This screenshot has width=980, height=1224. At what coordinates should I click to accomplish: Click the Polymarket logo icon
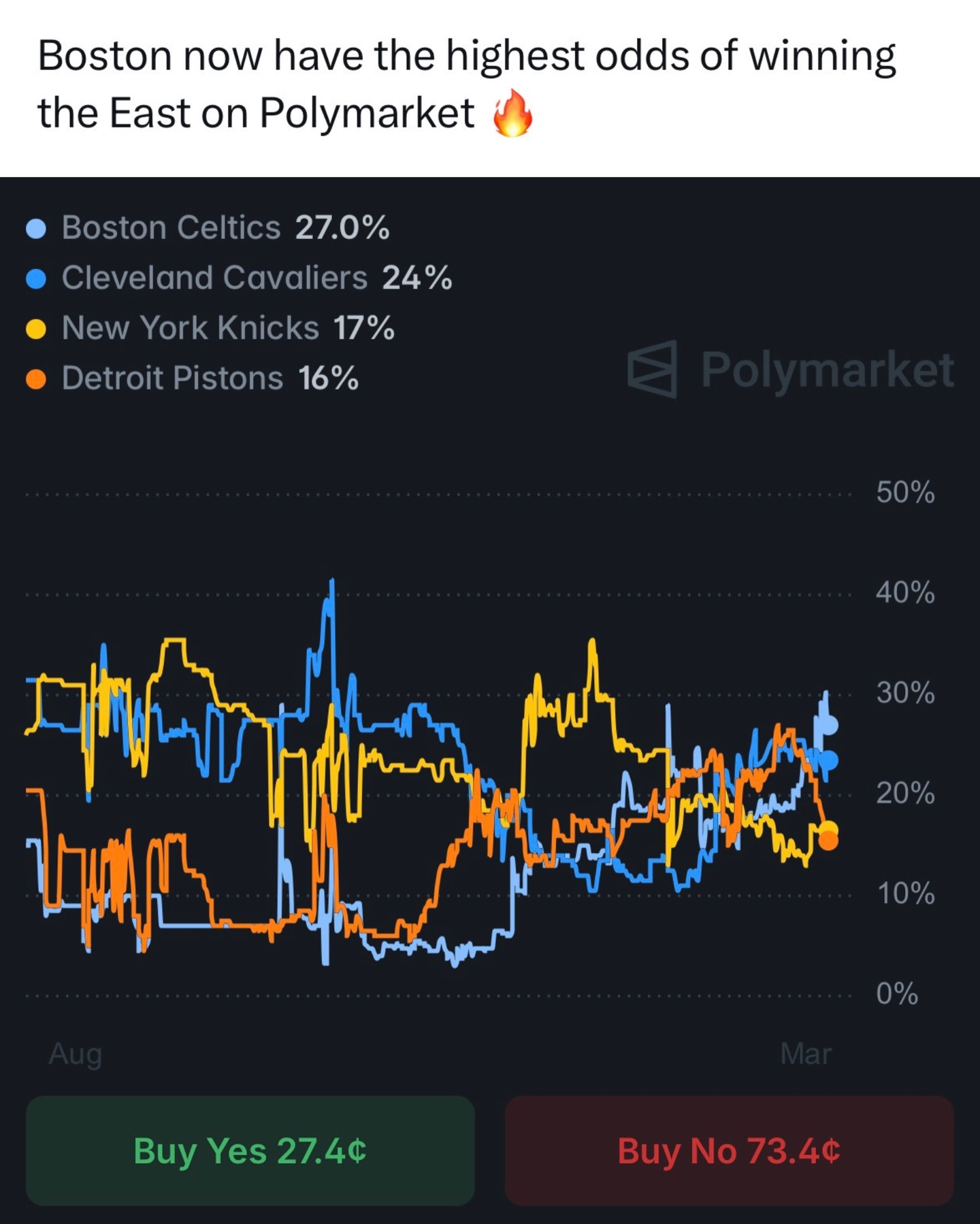[652, 369]
